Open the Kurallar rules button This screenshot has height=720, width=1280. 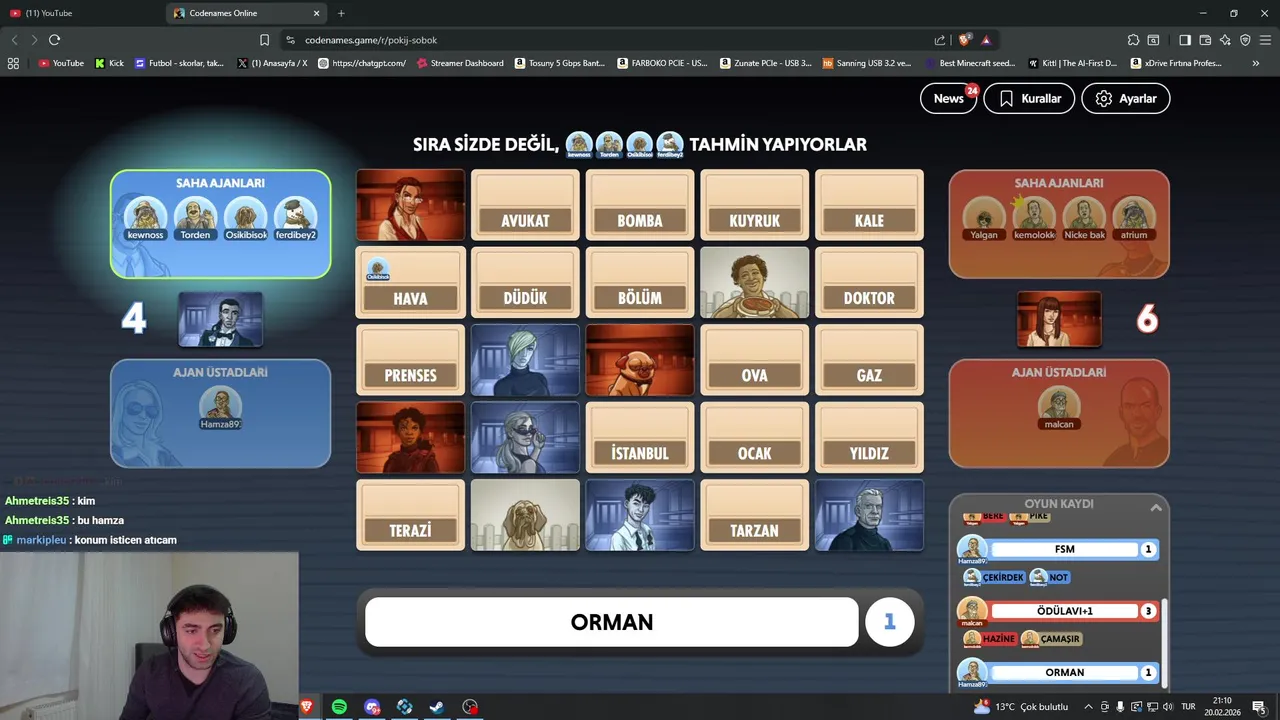point(1029,98)
